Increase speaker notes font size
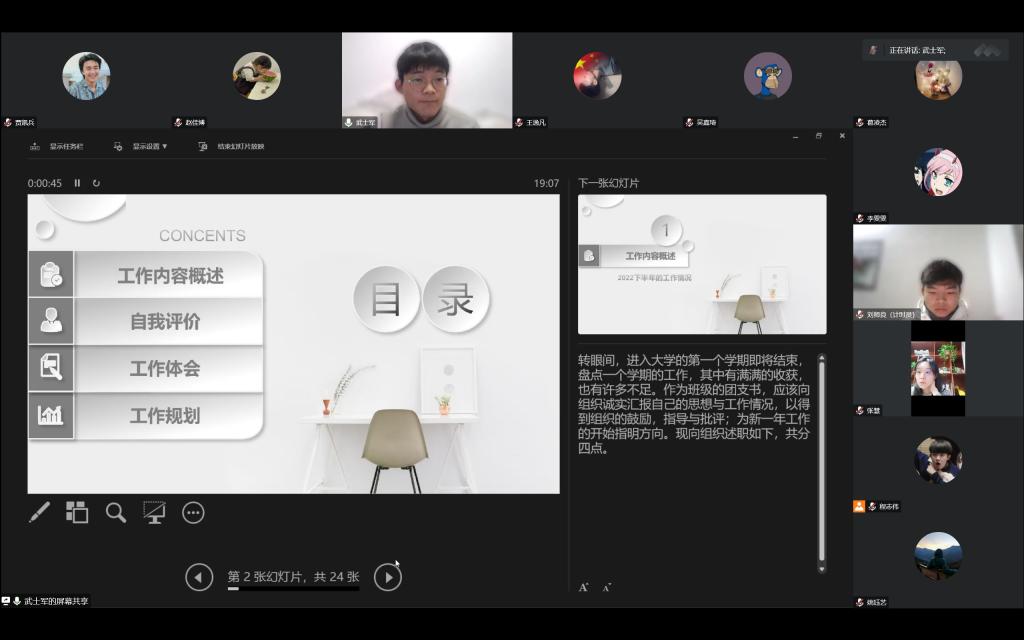The width and height of the screenshot is (1024, 640). 584,587
